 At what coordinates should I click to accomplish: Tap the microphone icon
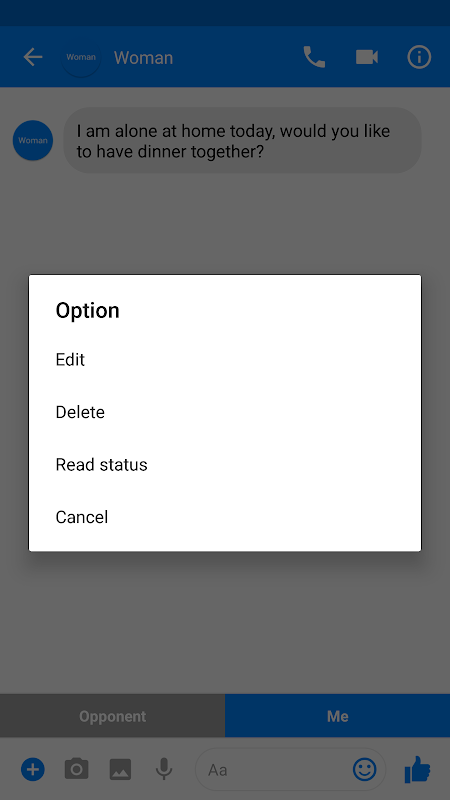tap(164, 769)
